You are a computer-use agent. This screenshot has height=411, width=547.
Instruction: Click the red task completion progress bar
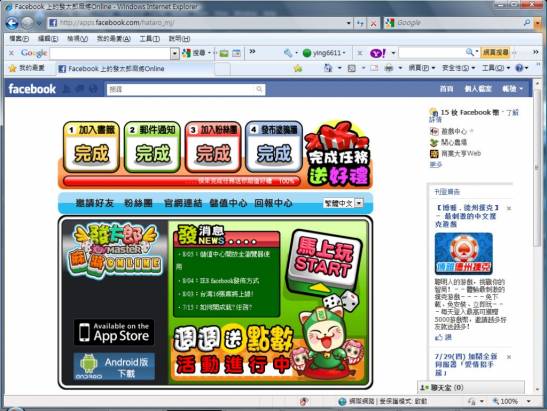(x=182, y=181)
